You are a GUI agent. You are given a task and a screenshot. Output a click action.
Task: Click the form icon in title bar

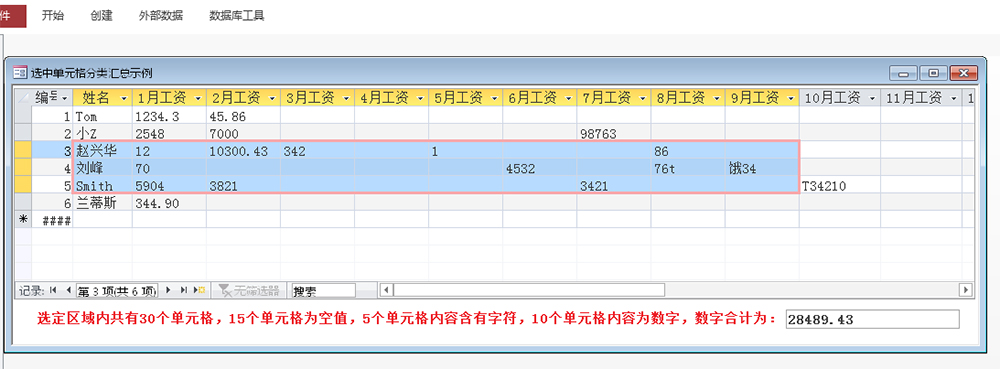20,73
